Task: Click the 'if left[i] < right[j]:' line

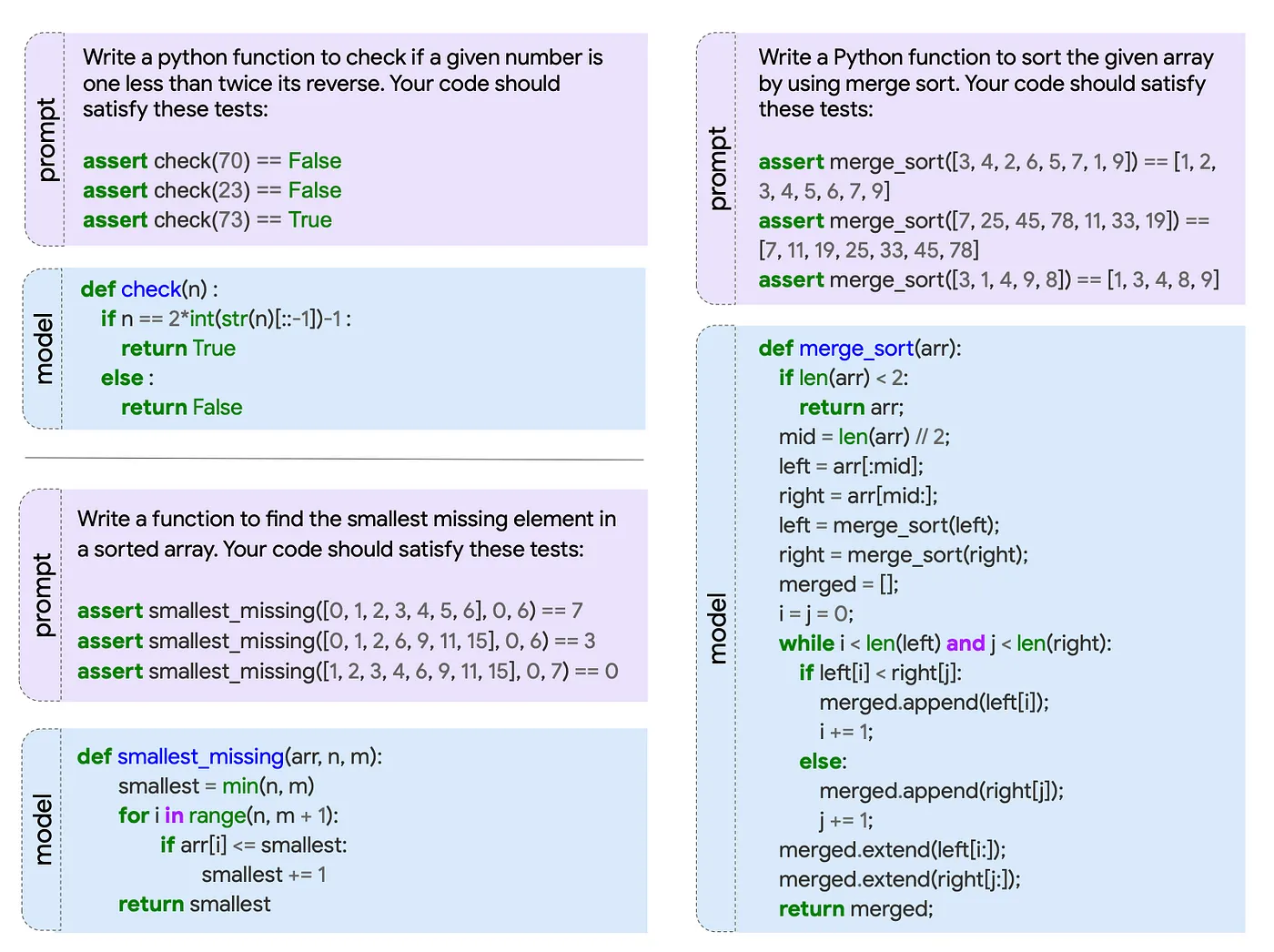Action: click(880, 673)
